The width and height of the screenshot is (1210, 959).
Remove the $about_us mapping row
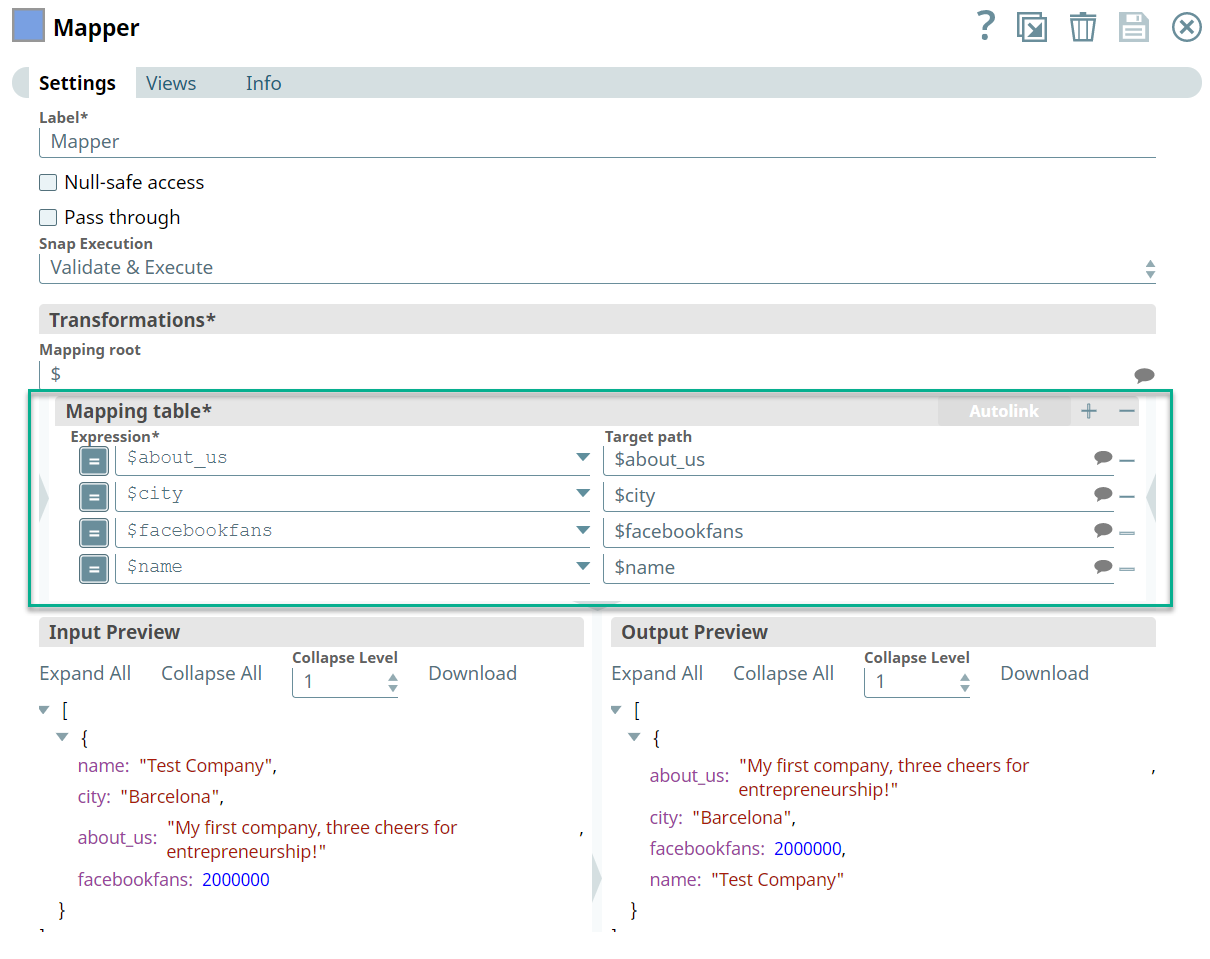coord(1127,461)
